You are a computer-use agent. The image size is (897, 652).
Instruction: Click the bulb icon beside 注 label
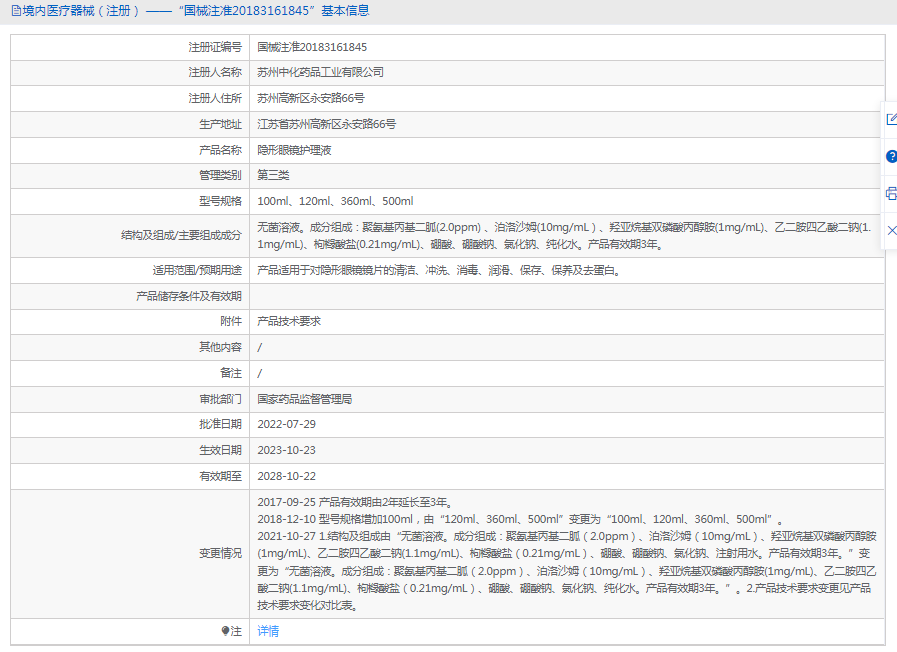[x=225, y=631]
